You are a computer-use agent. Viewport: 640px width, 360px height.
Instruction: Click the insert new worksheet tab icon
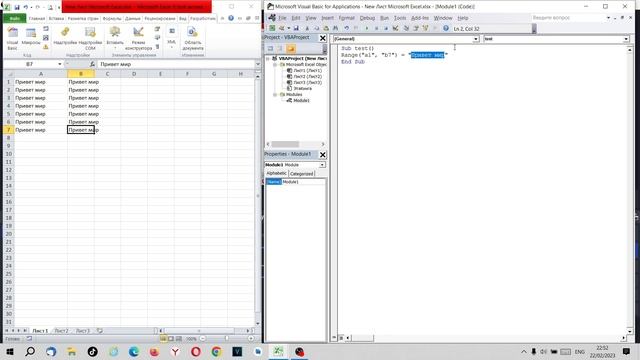(x=100, y=331)
